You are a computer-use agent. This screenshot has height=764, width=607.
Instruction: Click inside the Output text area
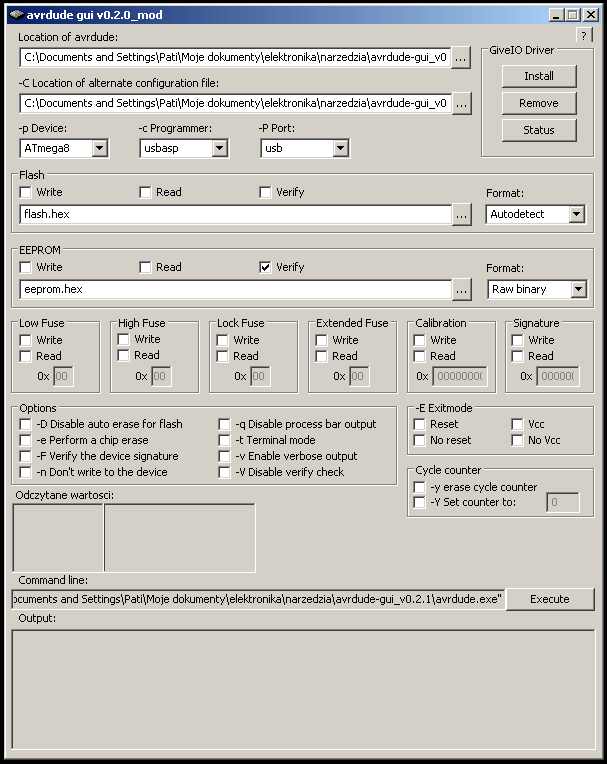pos(303,689)
